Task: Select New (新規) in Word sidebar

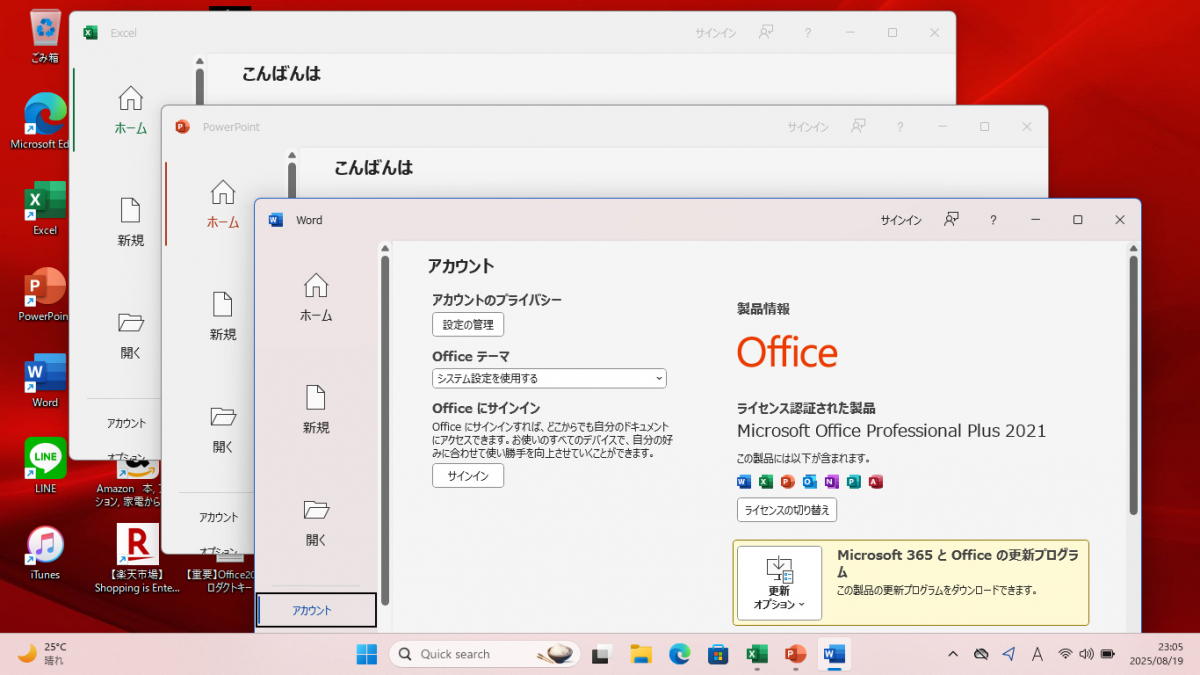Action: click(x=316, y=409)
